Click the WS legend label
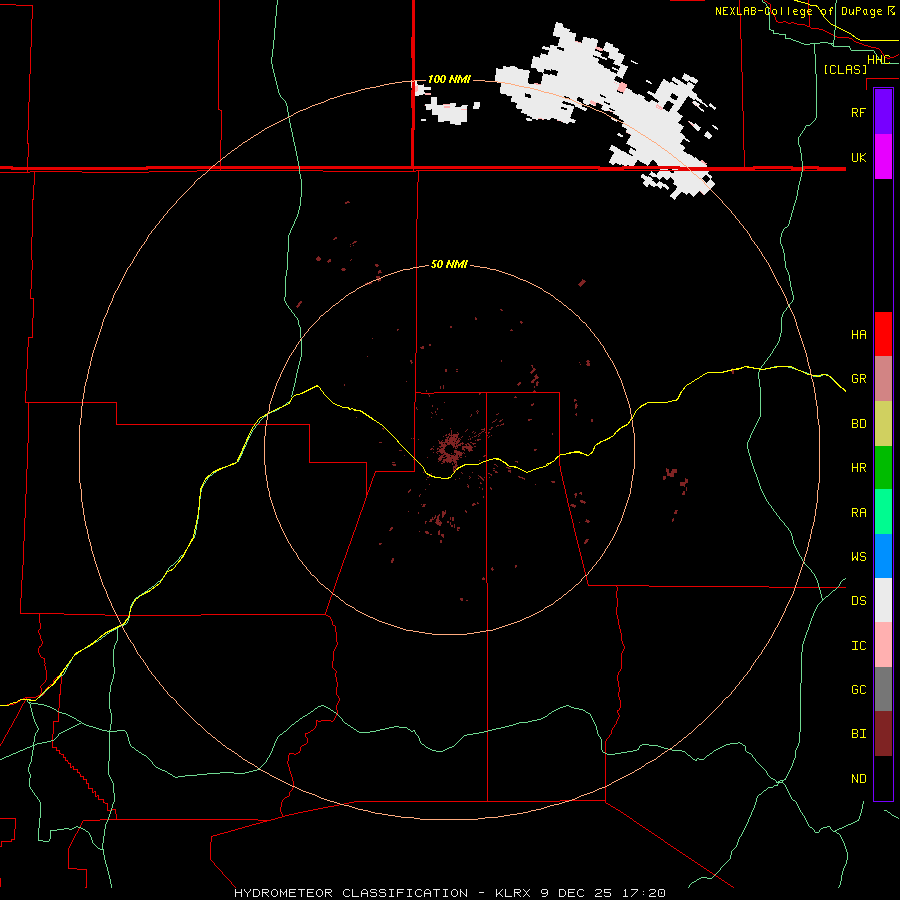 pos(858,556)
